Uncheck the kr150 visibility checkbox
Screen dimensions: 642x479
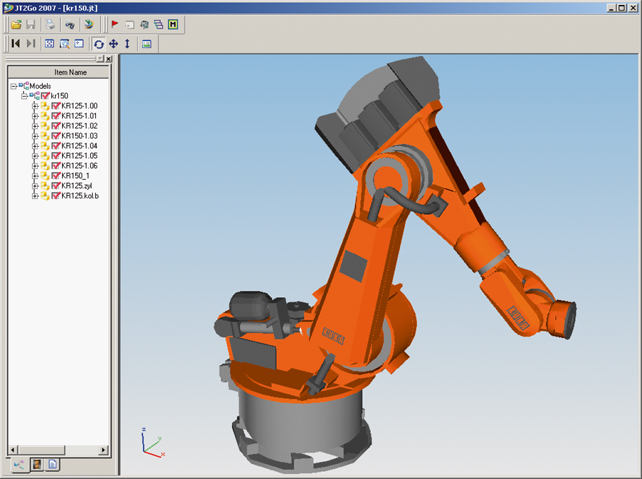click(x=45, y=96)
